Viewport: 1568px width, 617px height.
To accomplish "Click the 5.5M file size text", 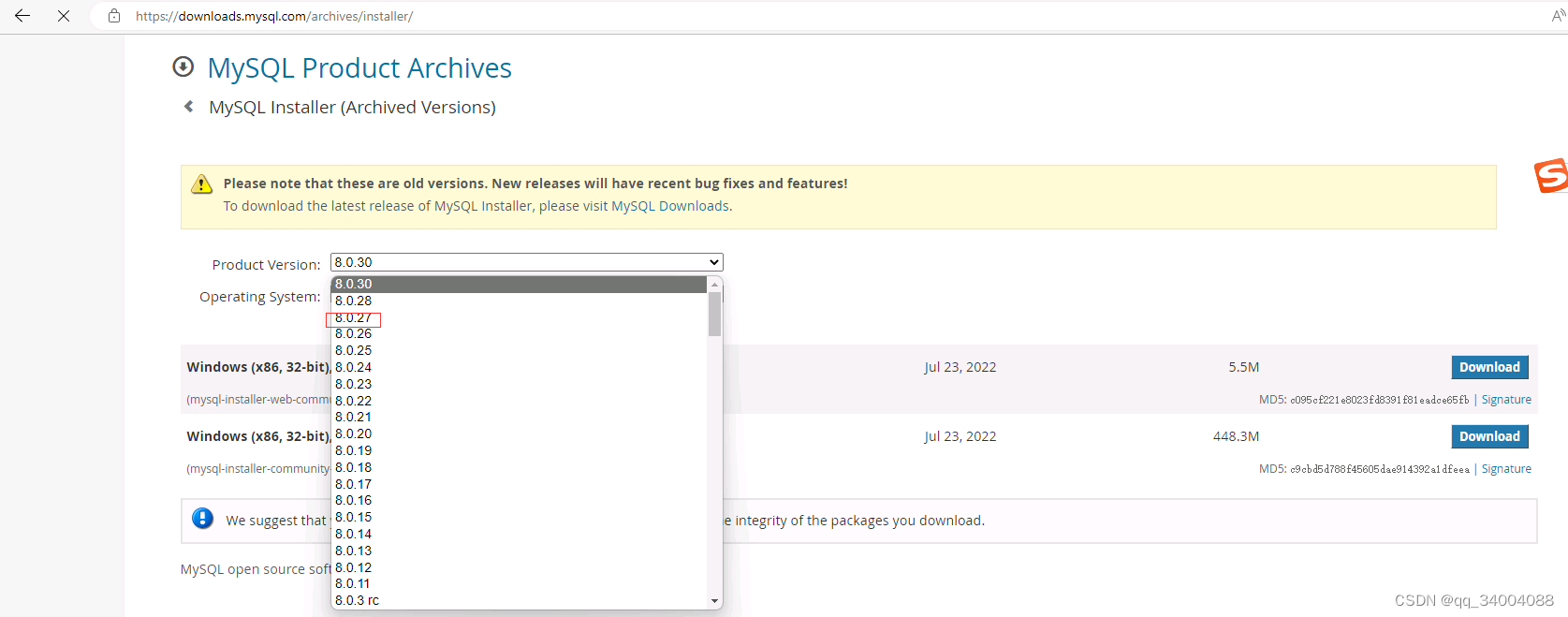I will tap(1244, 367).
